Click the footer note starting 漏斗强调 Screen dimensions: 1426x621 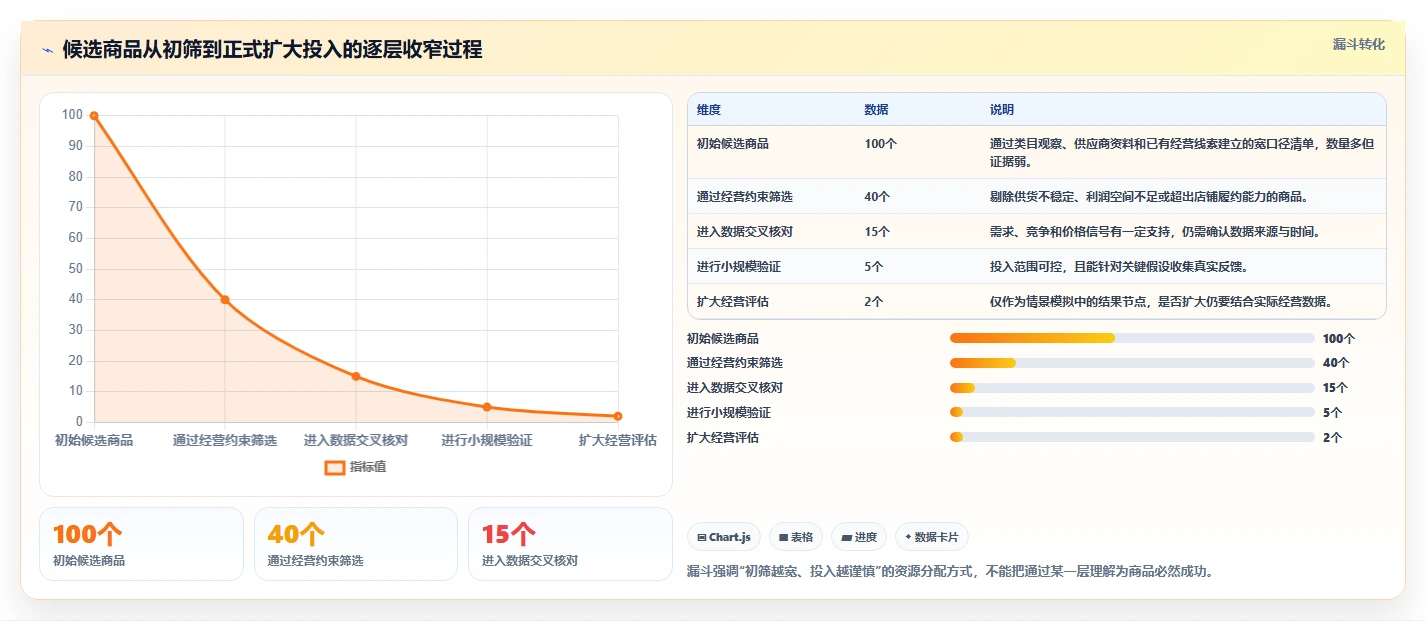[x=950, y=572]
